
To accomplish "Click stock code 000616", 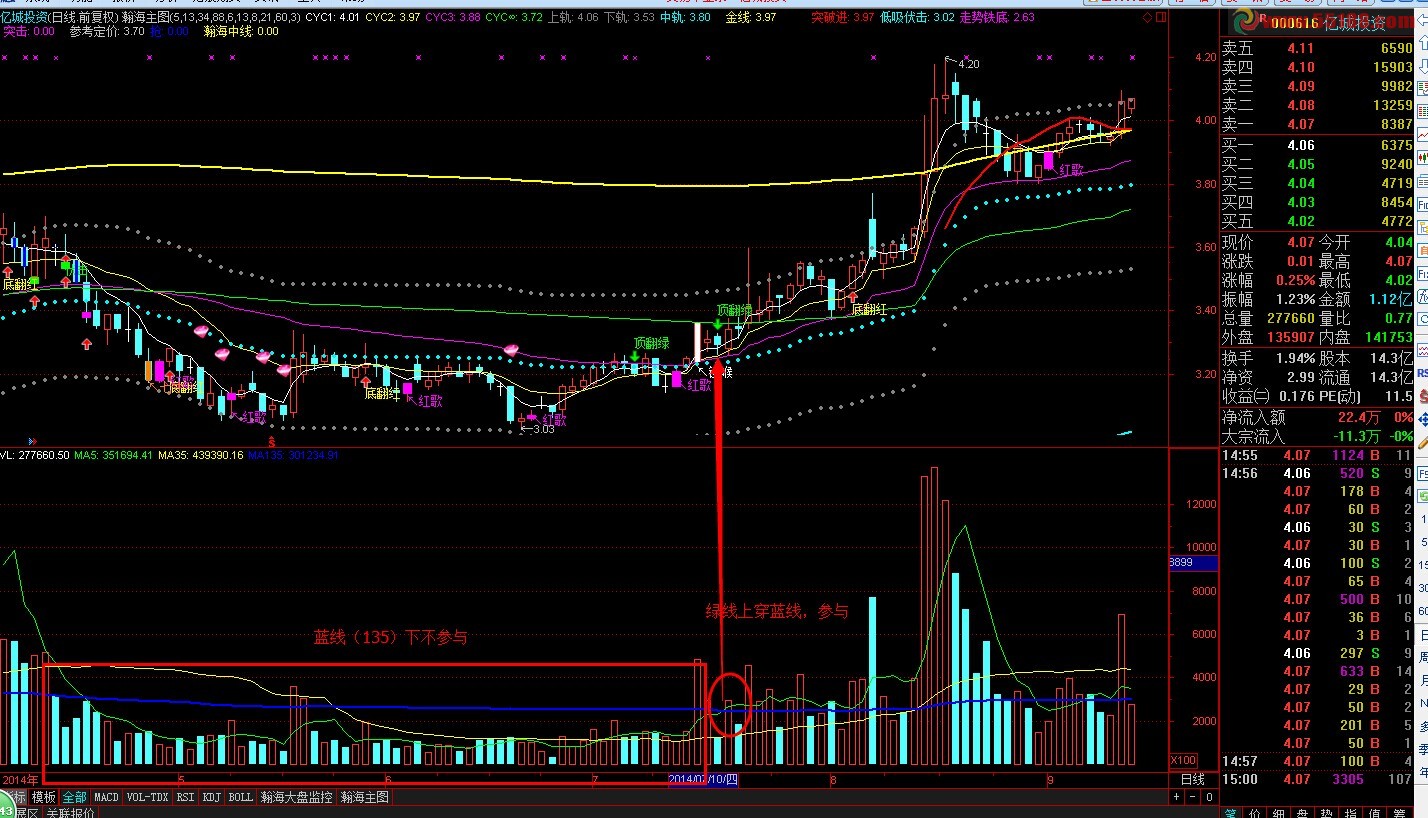I will 1297,23.
